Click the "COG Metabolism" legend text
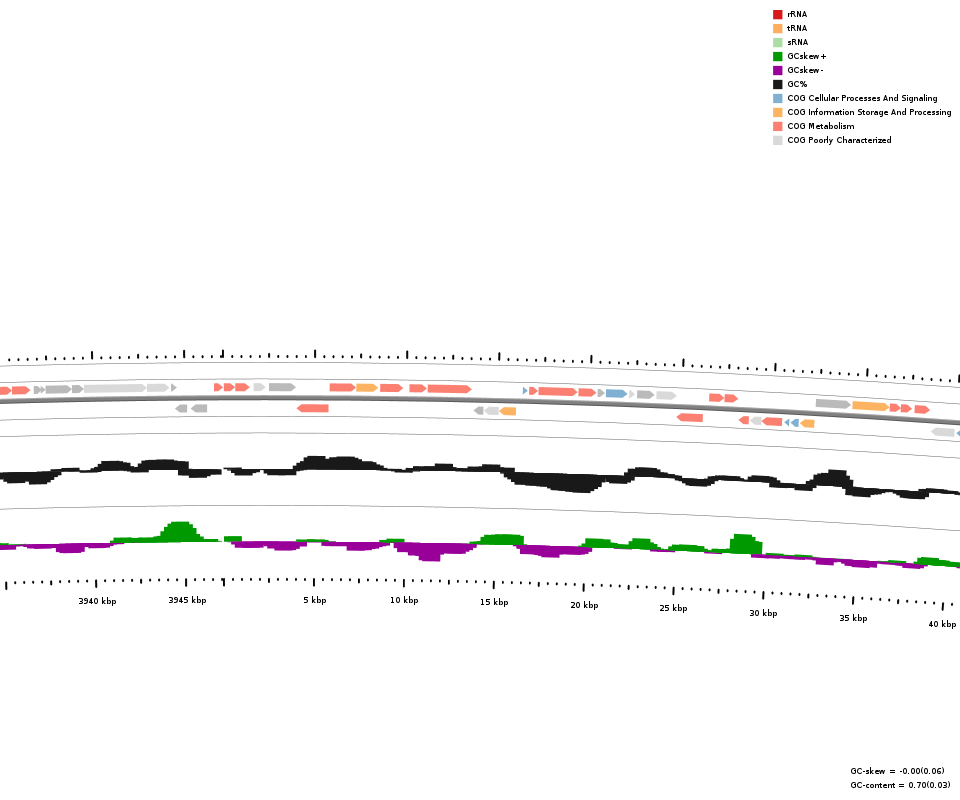Viewport: 960px width, 800px height. (821, 127)
